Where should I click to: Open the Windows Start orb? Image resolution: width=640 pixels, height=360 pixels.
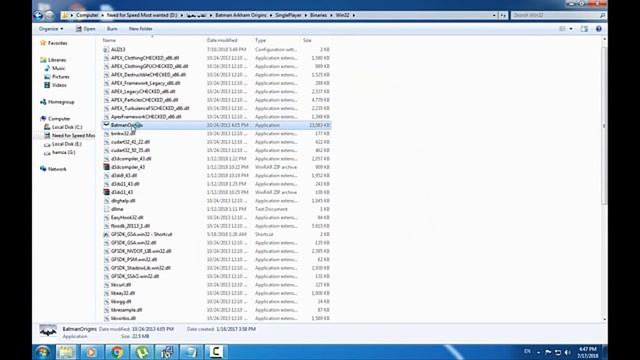(42, 352)
